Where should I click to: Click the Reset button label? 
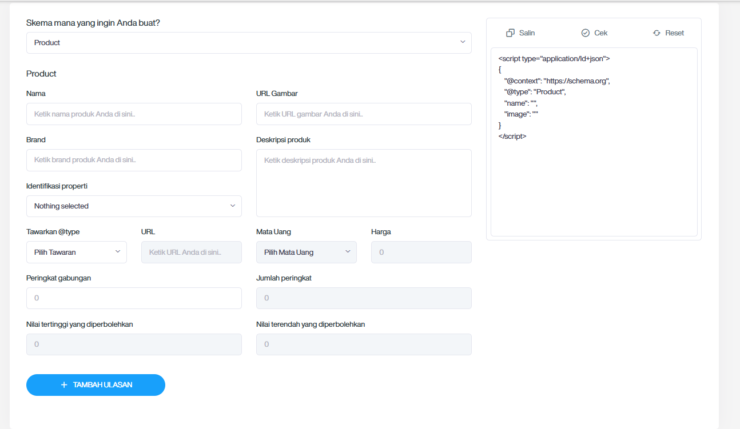674,33
